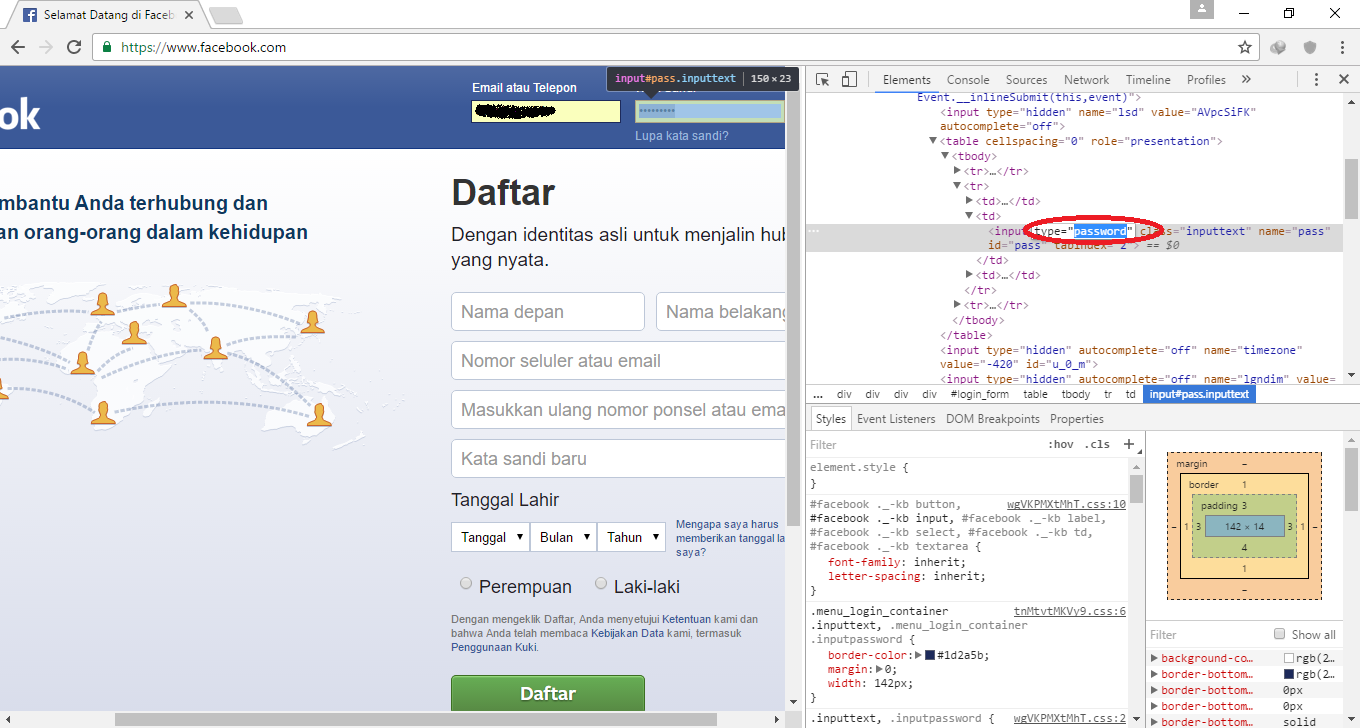
Task: Click the Nomor seluler atau email field
Action: tap(618, 361)
